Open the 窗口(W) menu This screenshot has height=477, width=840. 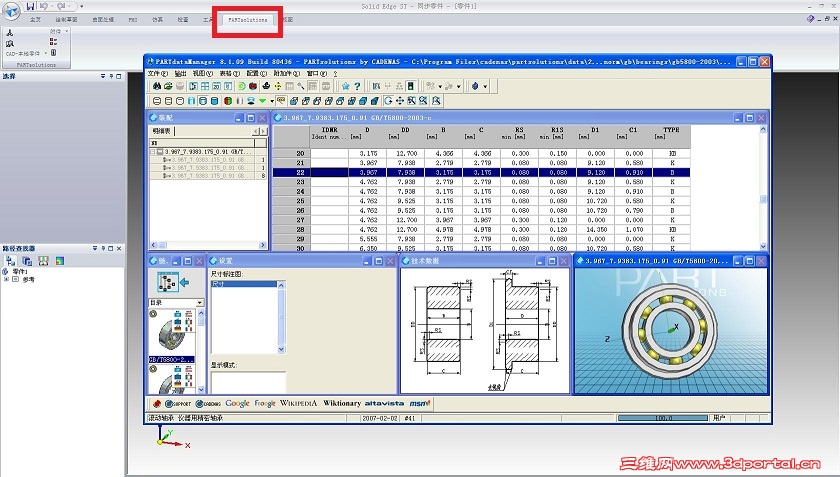point(317,73)
